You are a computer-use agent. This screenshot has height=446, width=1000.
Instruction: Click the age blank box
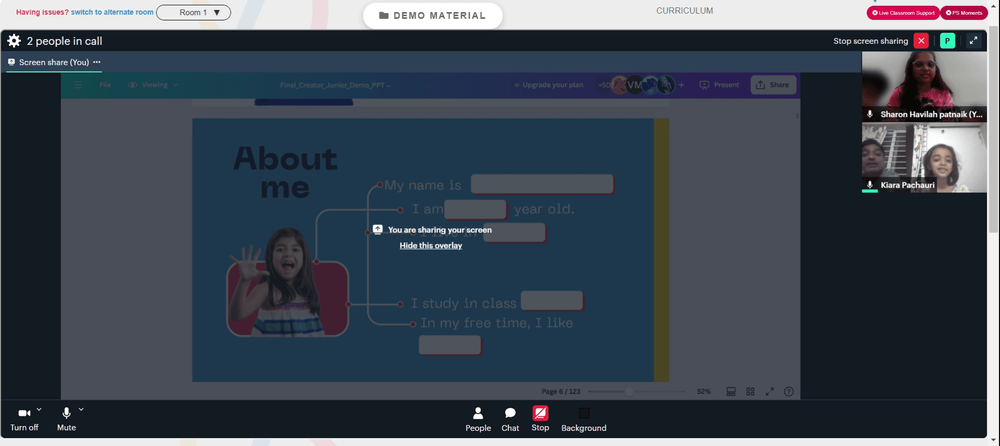(476, 209)
